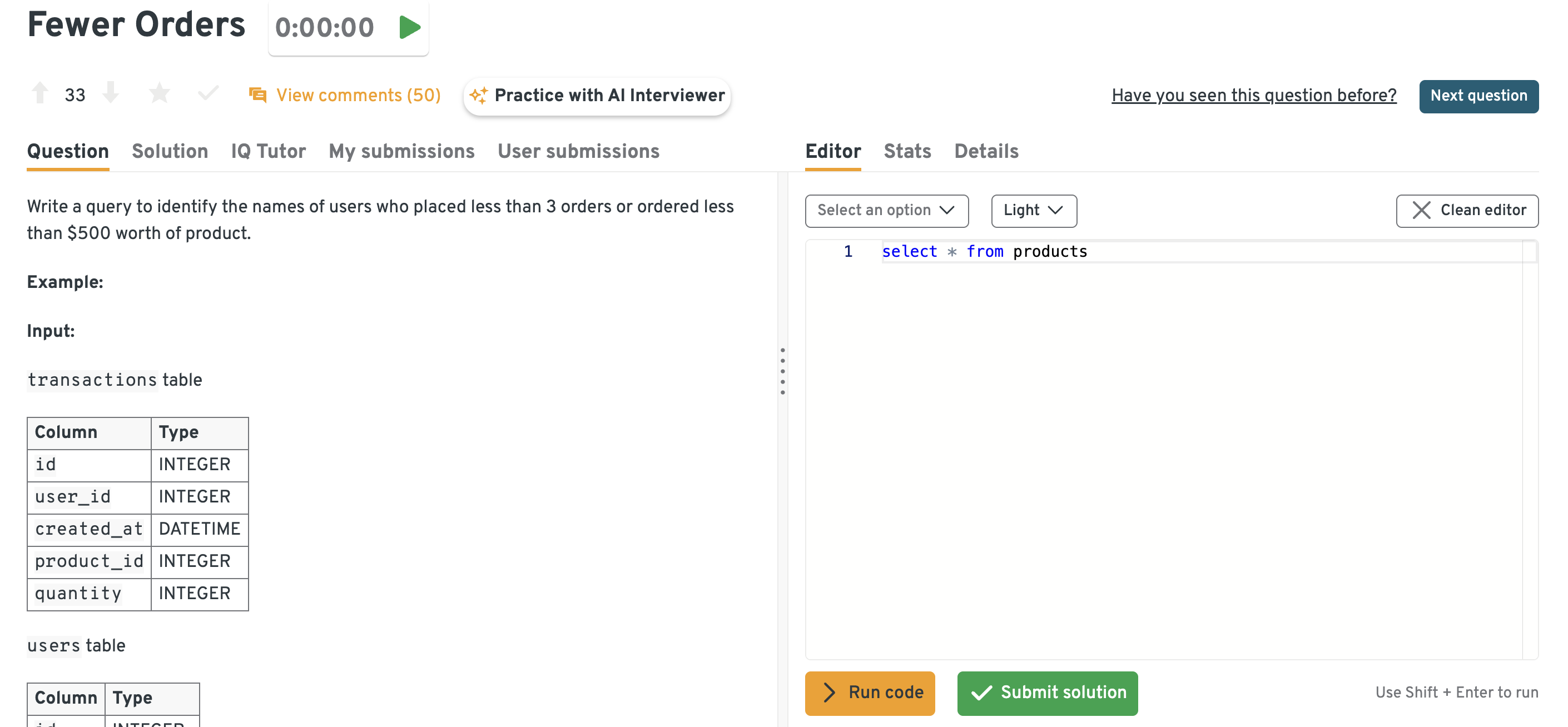Open the Select an option dropdown

click(886, 211)
